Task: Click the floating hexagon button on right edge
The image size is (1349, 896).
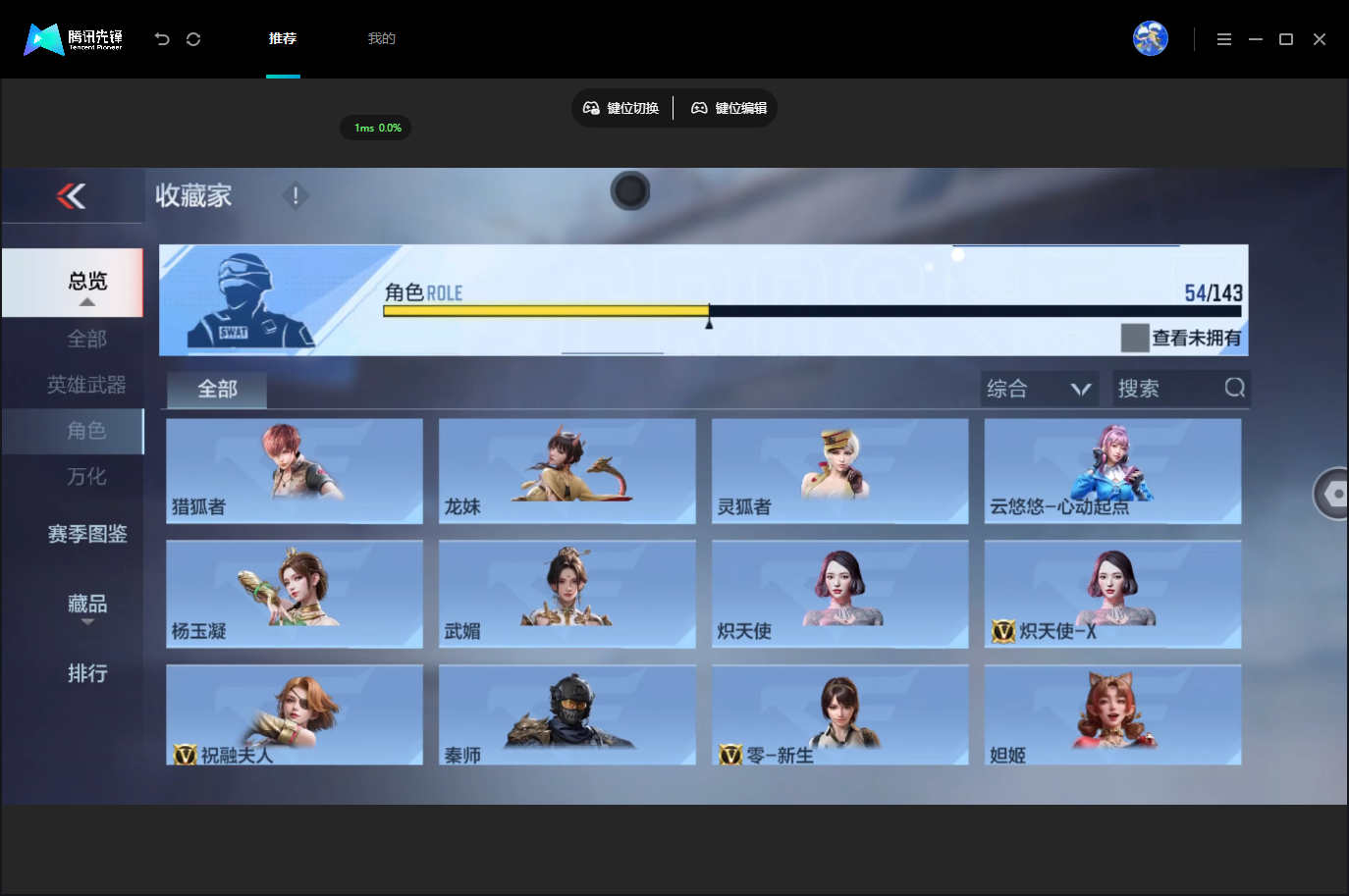Action: (x=1332, y=495)
